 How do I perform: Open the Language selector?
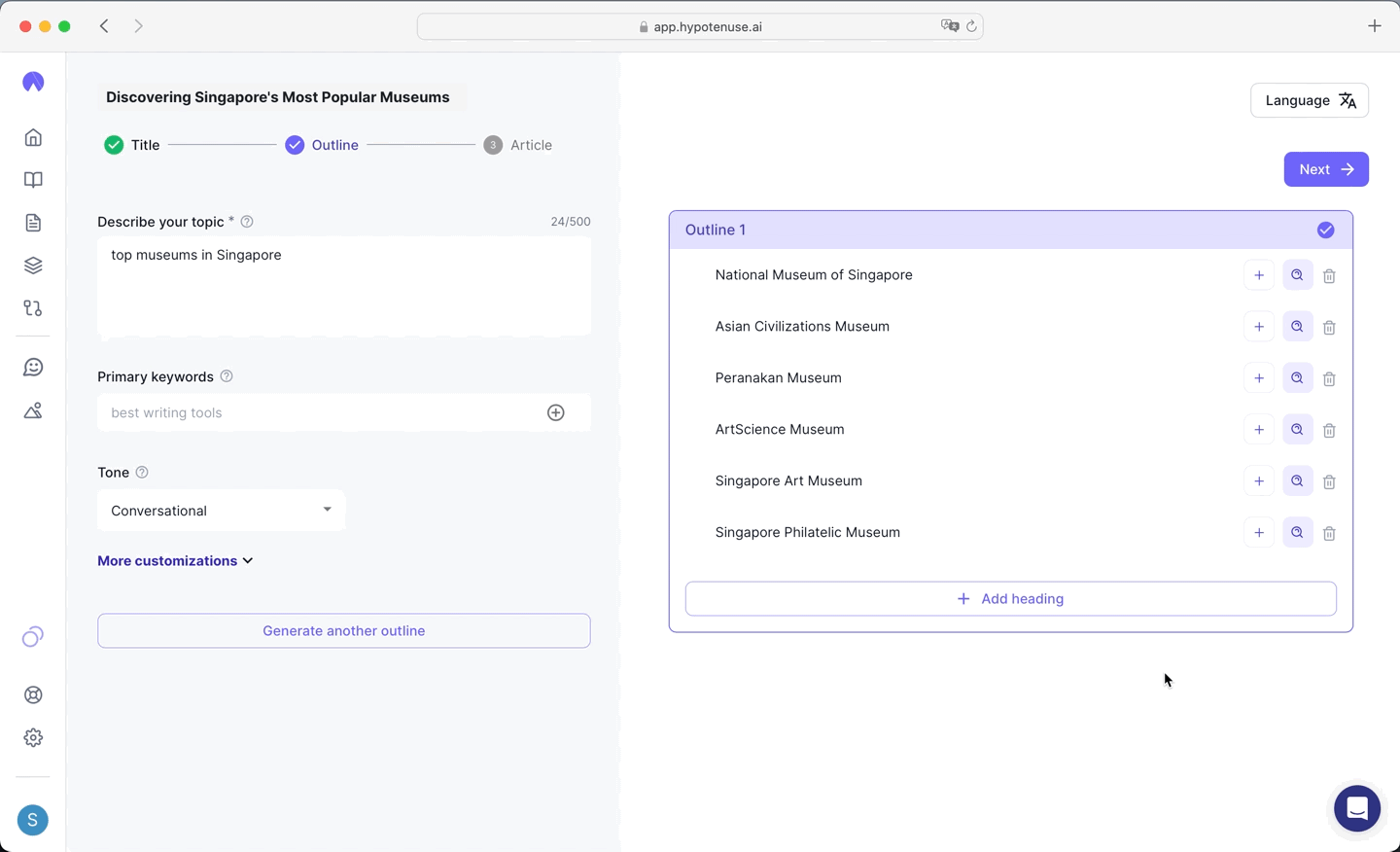[x=1309, y=100]
